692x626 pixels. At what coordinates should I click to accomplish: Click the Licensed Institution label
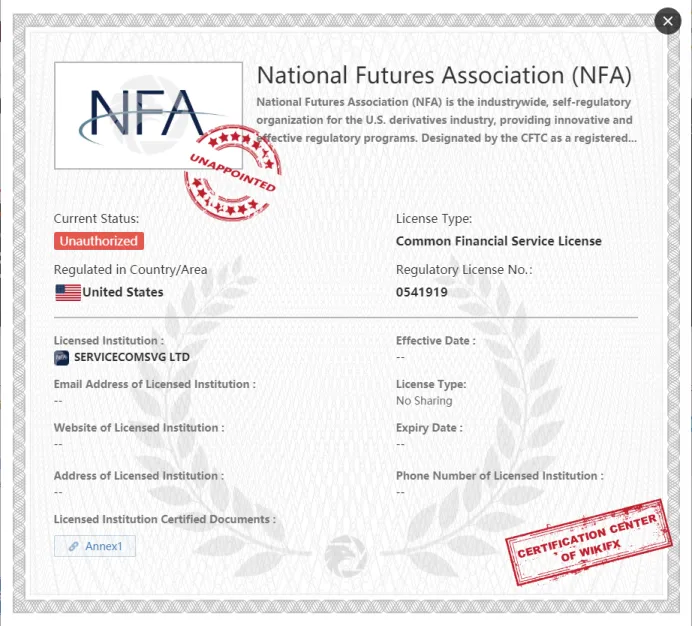tap(109, 341)
